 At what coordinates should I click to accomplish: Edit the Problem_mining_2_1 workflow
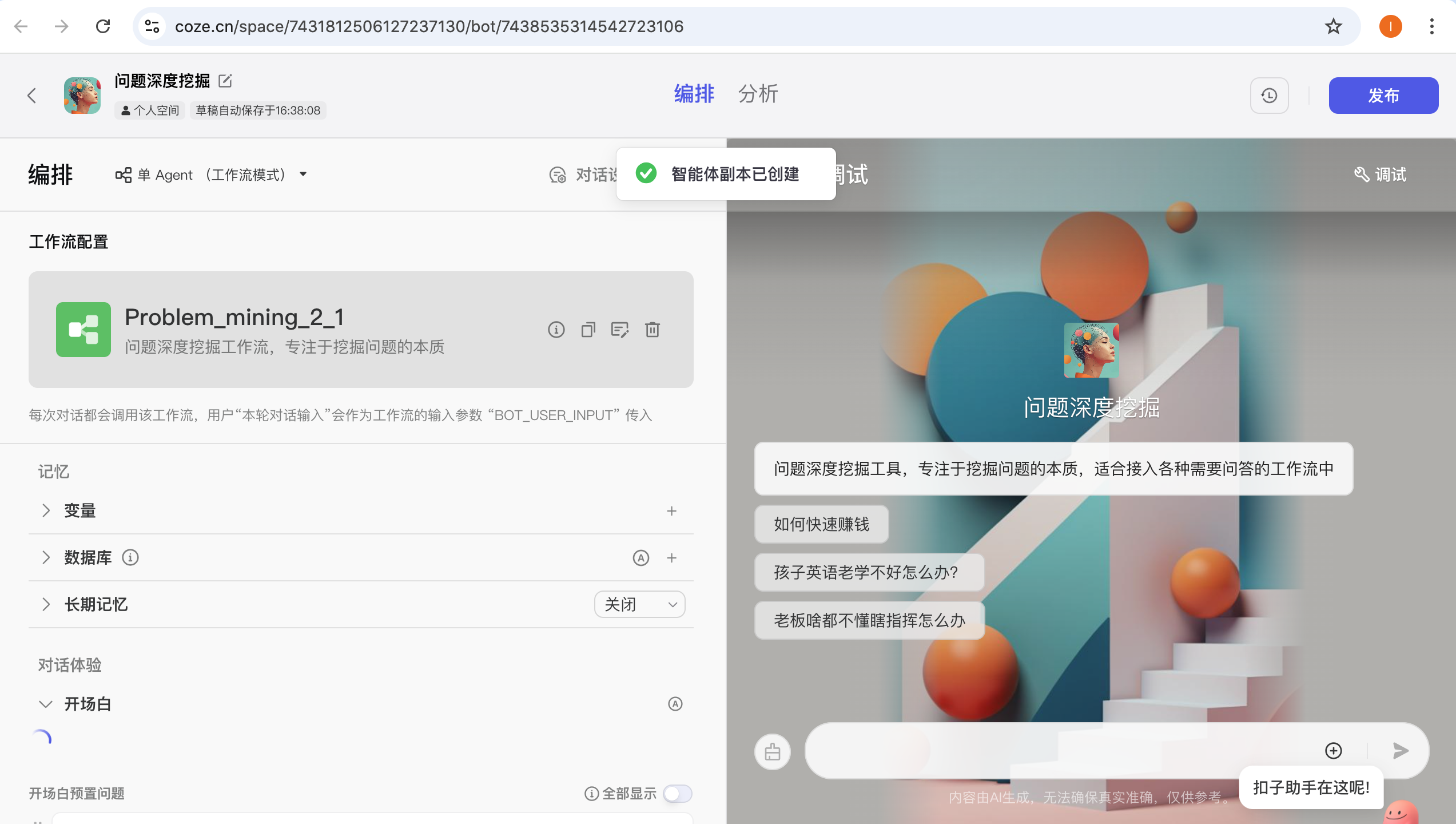(620, 330)
